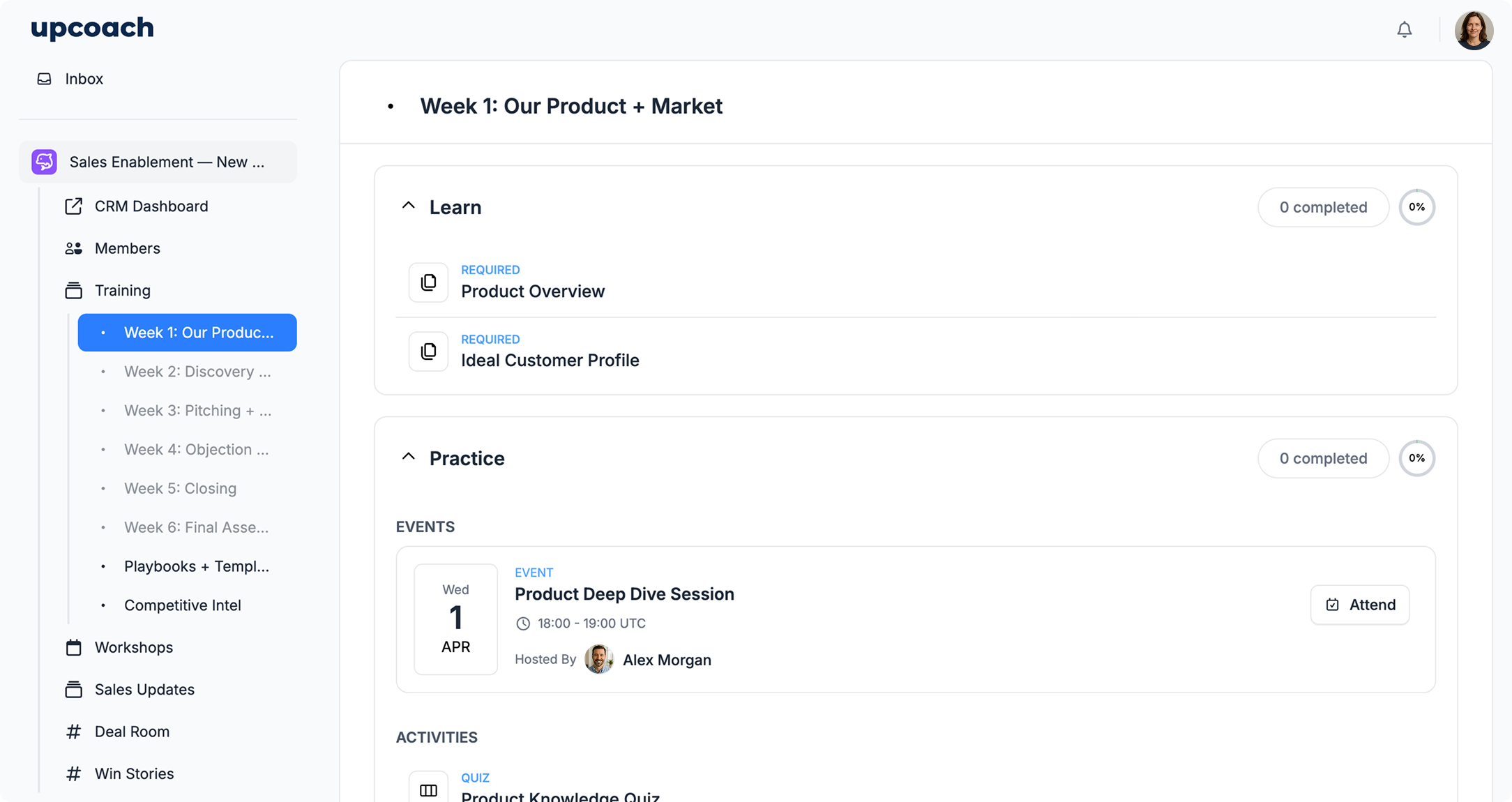The width and height of the screenshot is (1512, 802).
Task: Click the Product Overview document icon
Action: (x=428, y=282)
